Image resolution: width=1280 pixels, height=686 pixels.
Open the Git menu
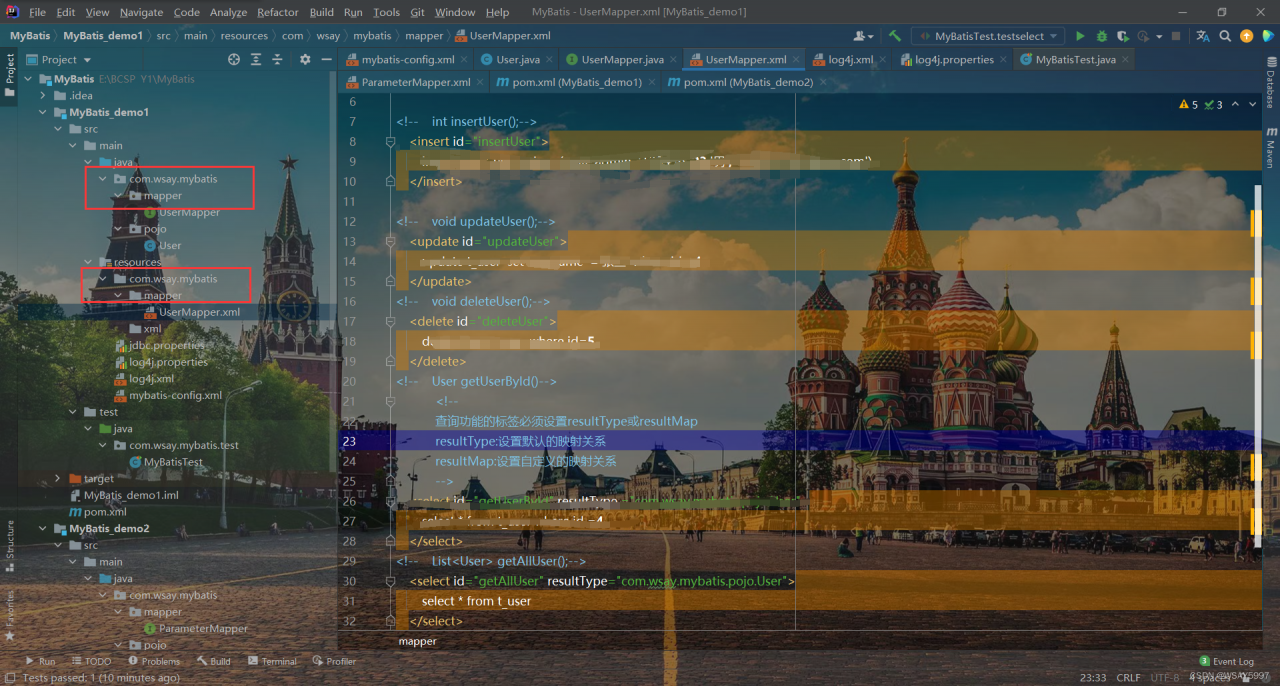(x=417, y=12)
